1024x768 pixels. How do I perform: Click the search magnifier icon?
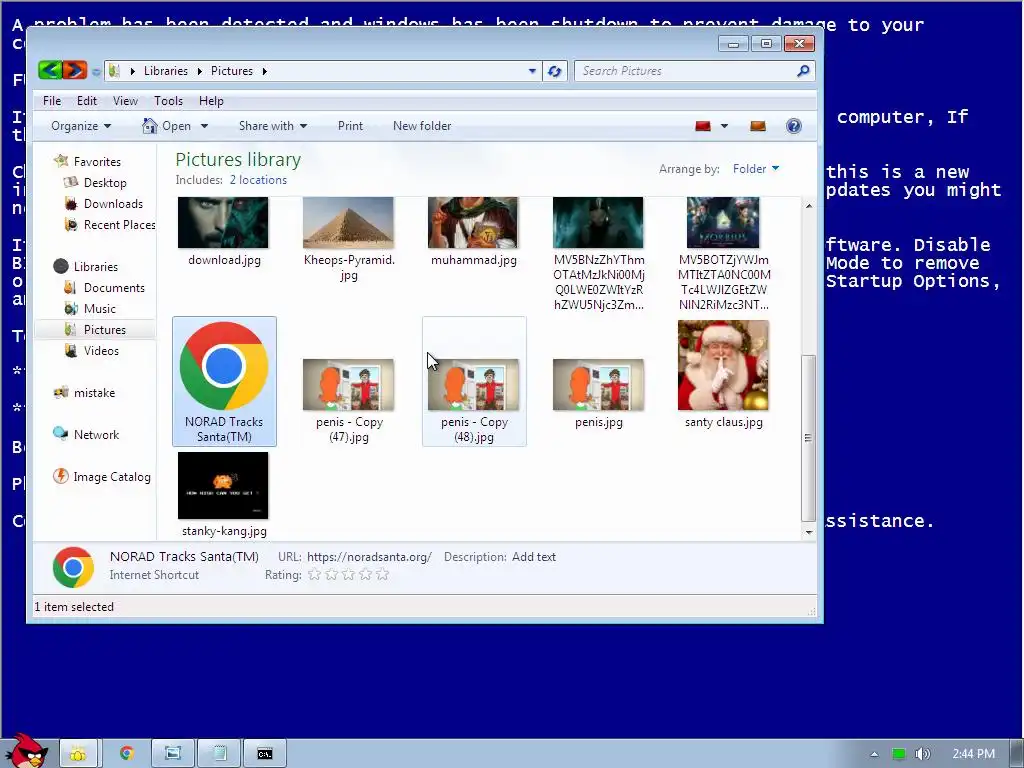(803, 71)
